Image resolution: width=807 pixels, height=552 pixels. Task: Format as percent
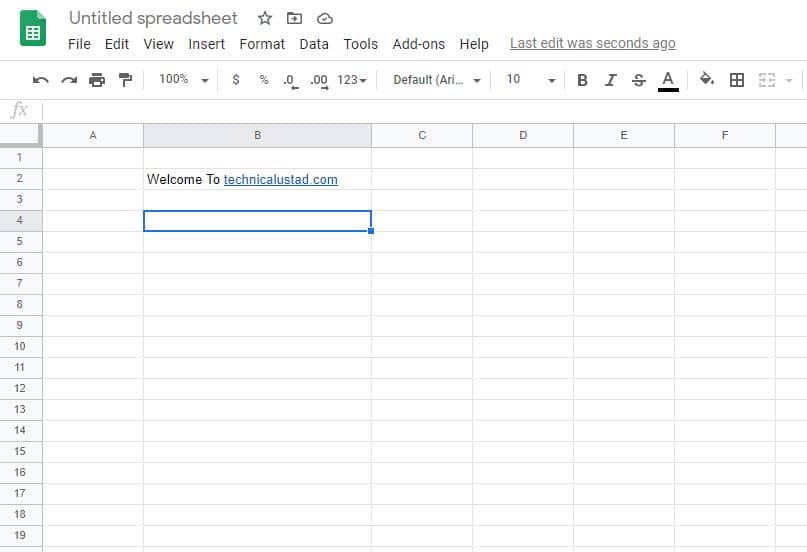(264, 79)
